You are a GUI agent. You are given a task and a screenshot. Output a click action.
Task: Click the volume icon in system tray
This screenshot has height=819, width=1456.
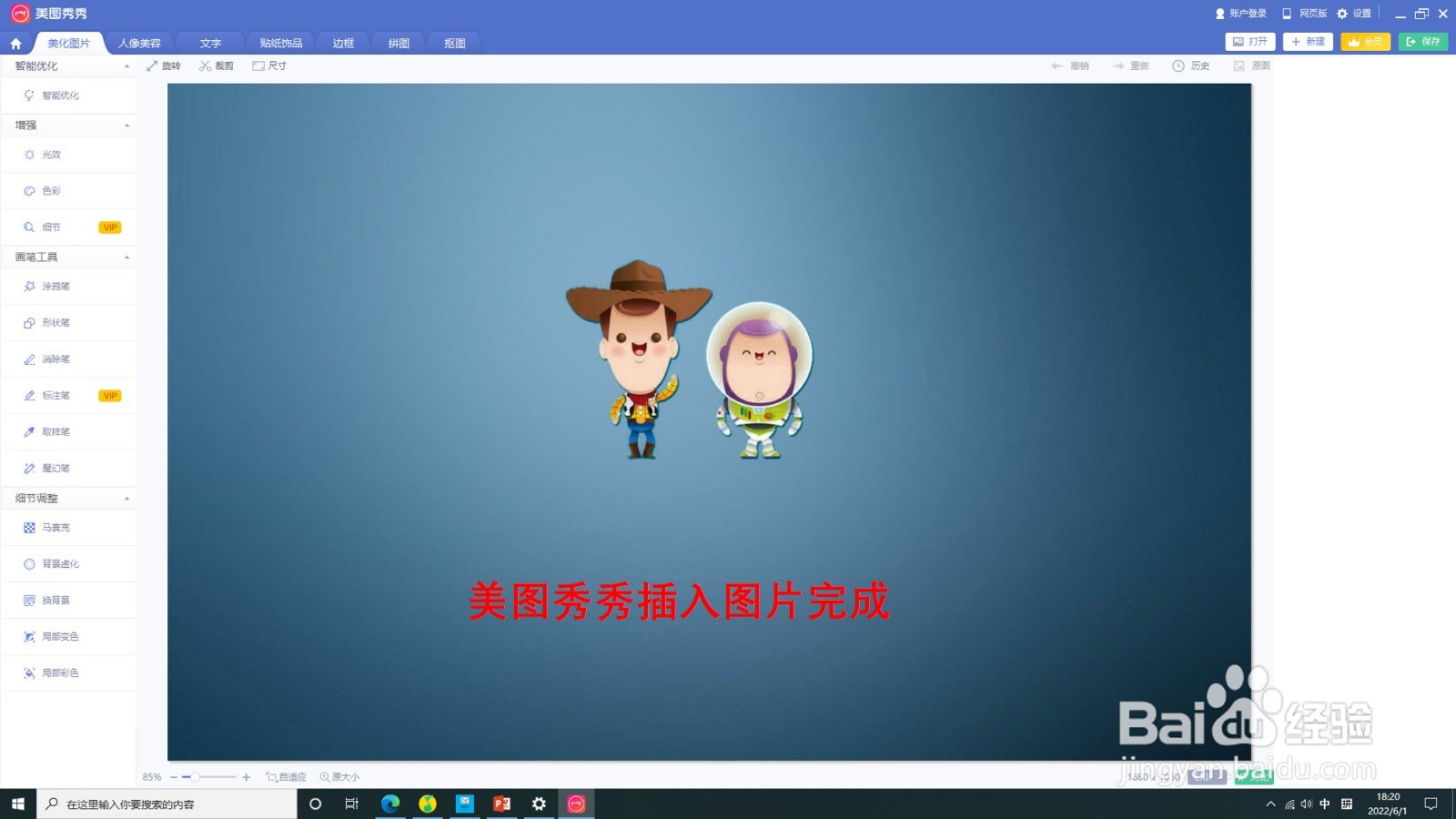click(1307, 804)
